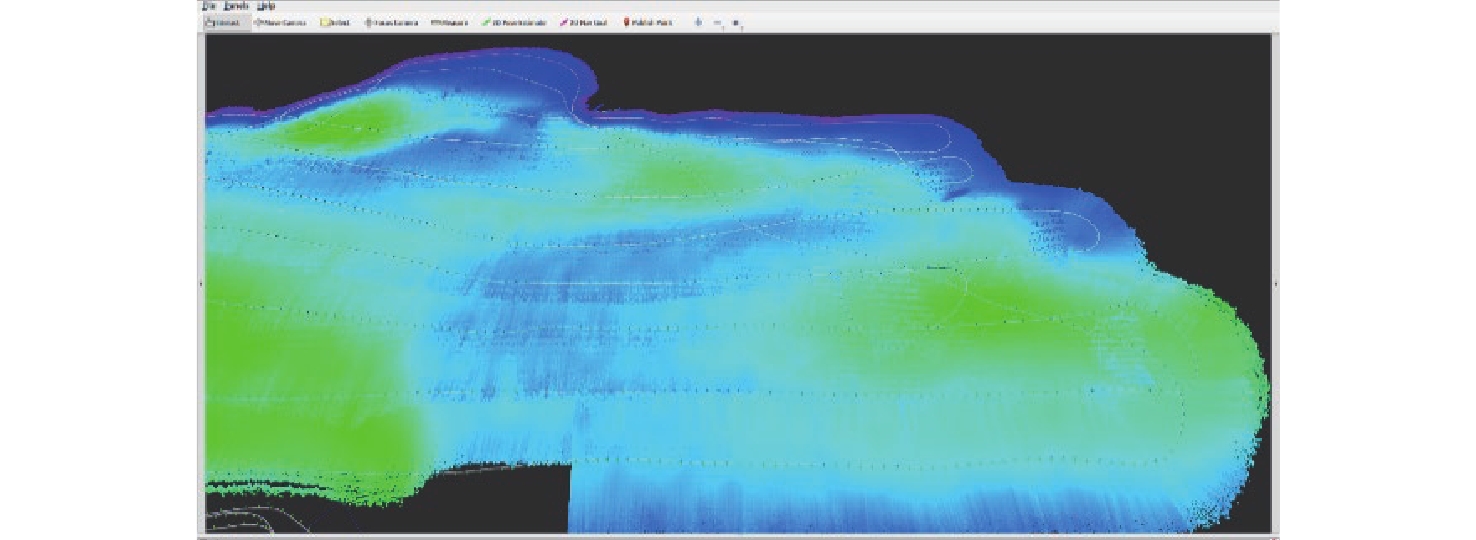Open the toolbar style options dropdown
Image resolution: width=1476 pixels, height=540 pixels.
(x=736, y=22)
